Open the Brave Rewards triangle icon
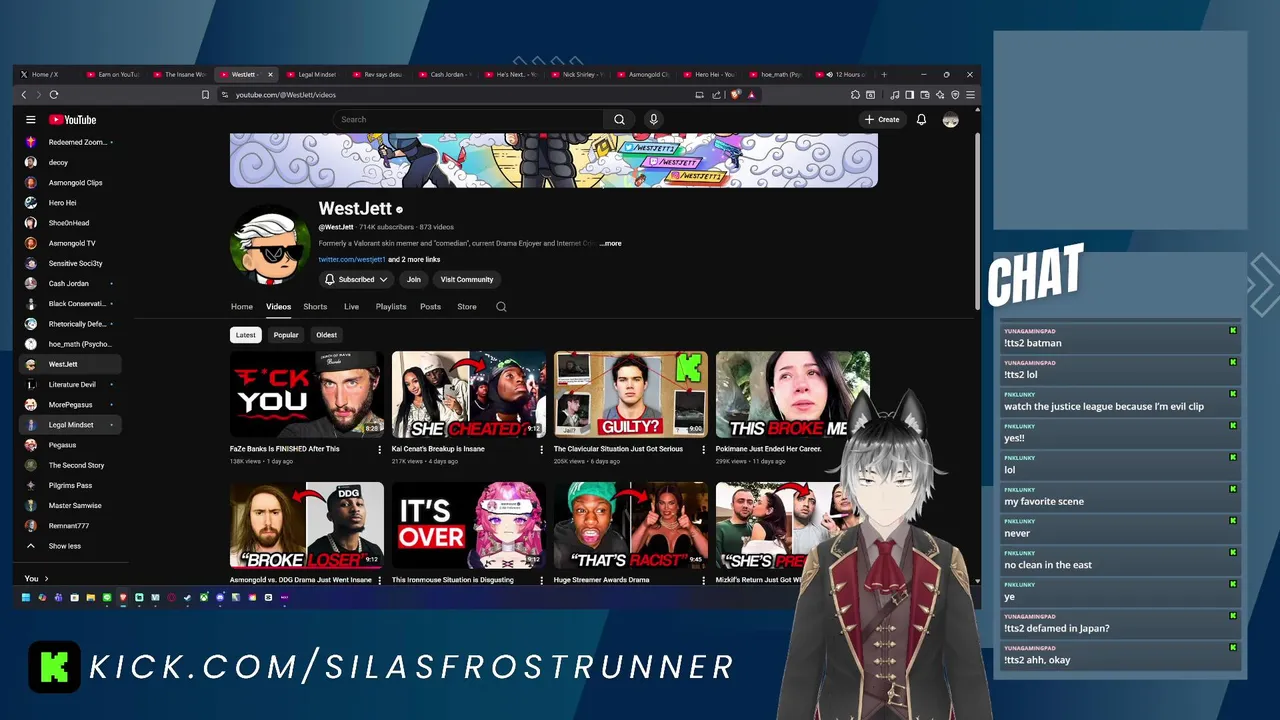The image size is (1280, 720). [751, 95]
